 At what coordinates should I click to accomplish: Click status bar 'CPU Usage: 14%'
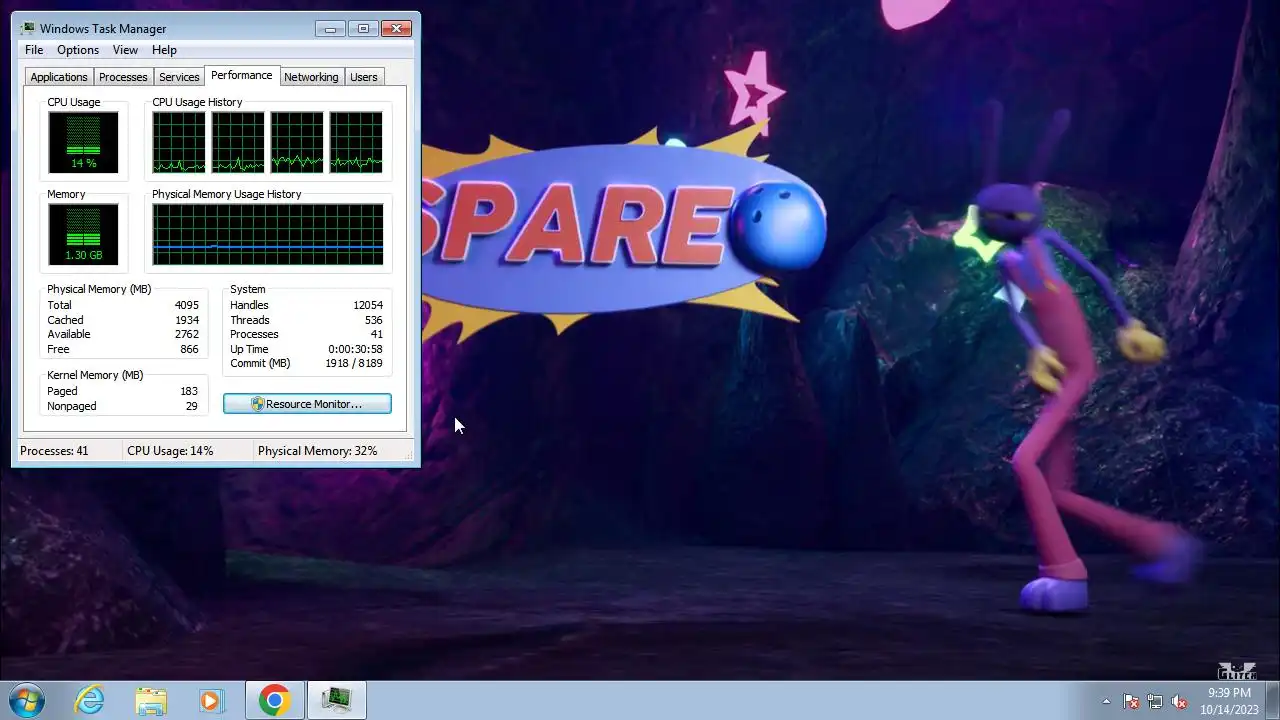click(x=170, y=451)
